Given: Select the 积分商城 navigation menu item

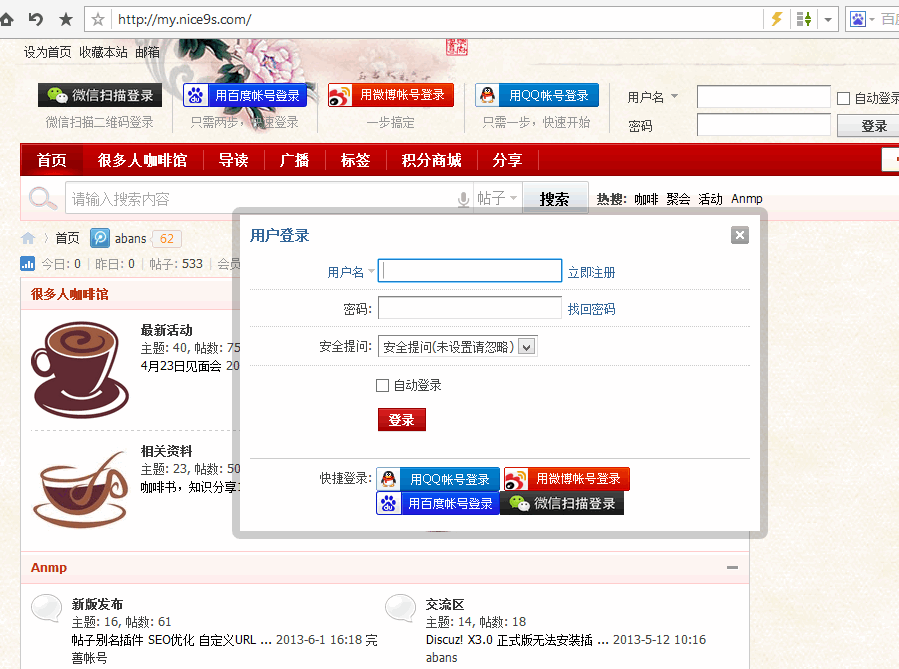Looking at the screenshot, I should pyautogui.click(x=430, y=159).
